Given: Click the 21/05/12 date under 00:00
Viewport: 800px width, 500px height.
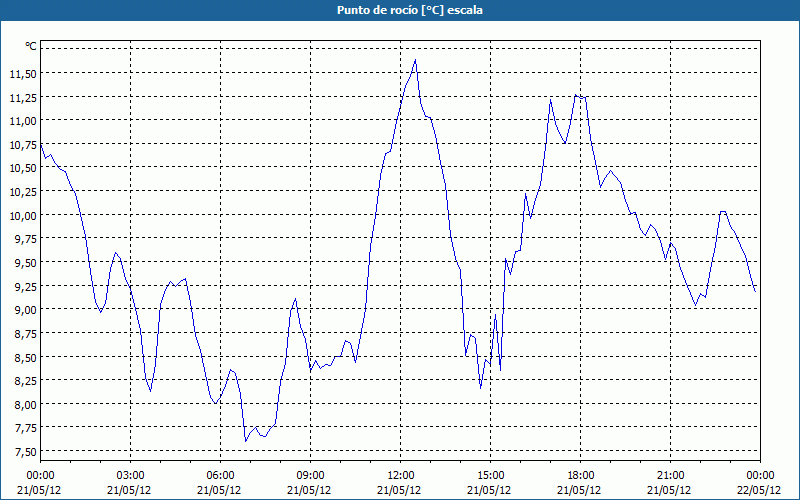Looking at the screenshot, I should click(39, 490).
